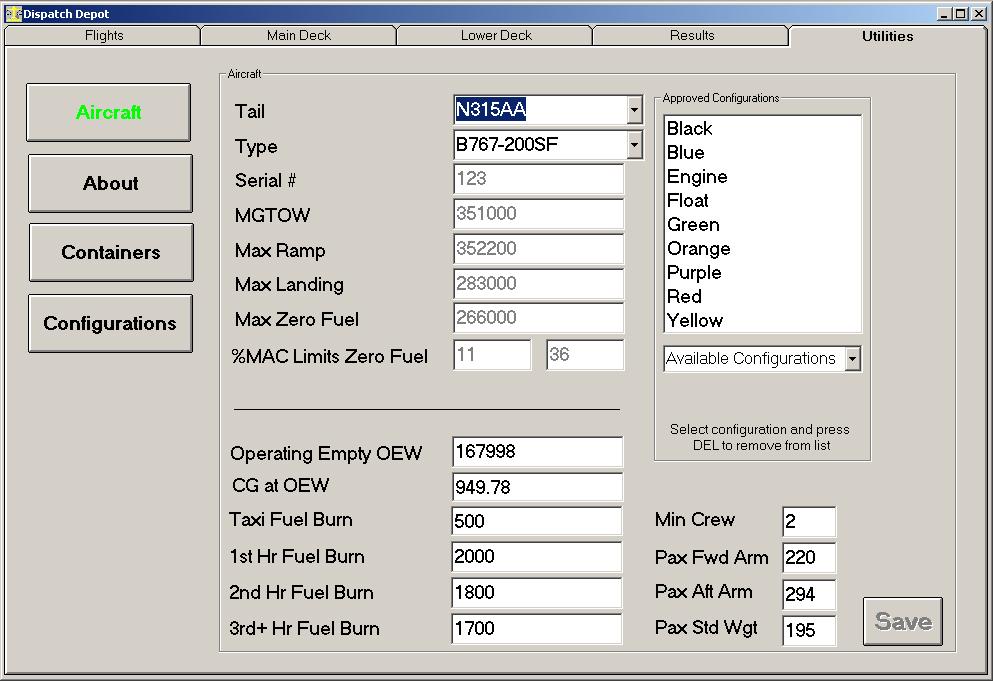Click the Taxi Fuel Burn field

(537, 521)
